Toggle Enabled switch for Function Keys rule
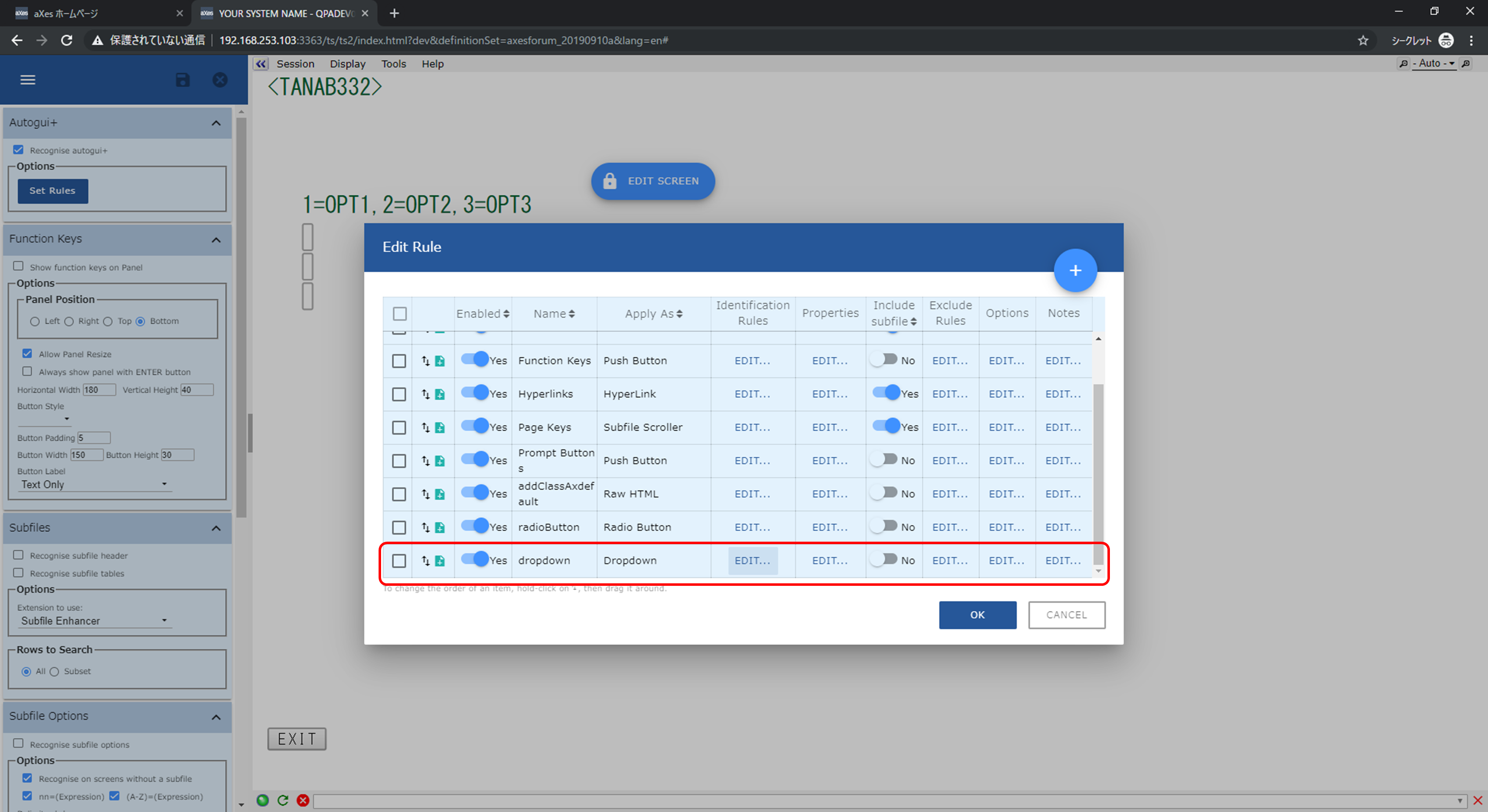The width and height of the screenshot is (1488, 812). 475,359
